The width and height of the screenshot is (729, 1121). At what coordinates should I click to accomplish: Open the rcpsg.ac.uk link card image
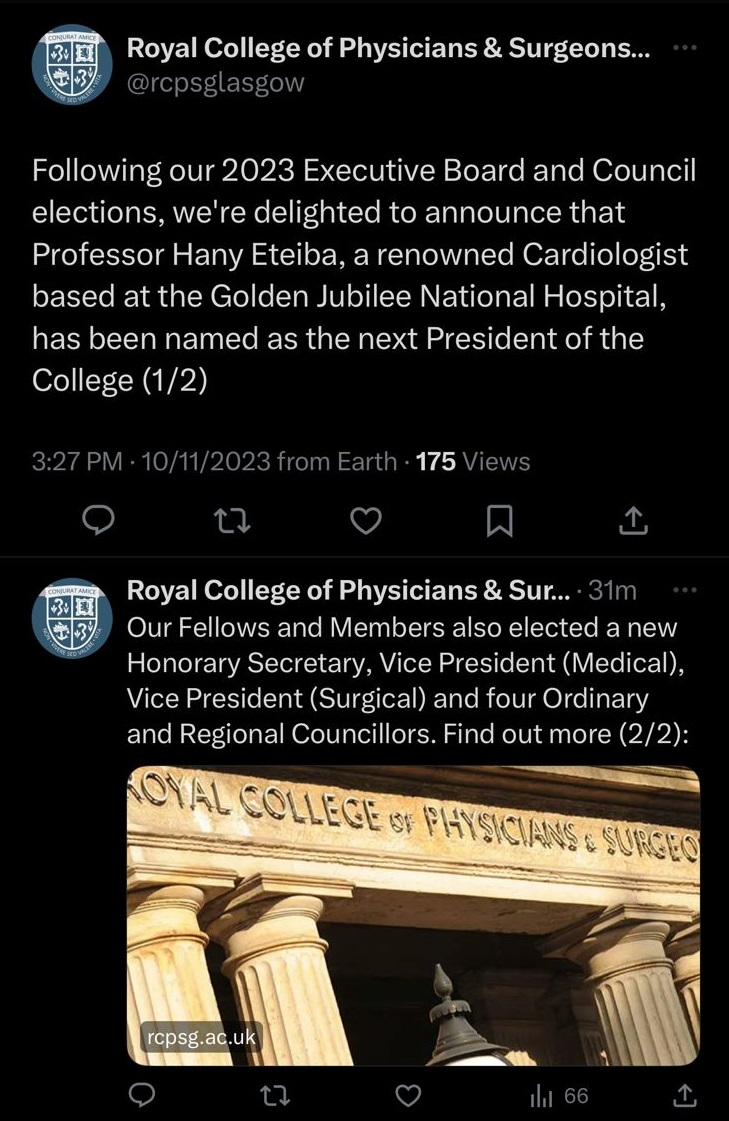(413, 915)
